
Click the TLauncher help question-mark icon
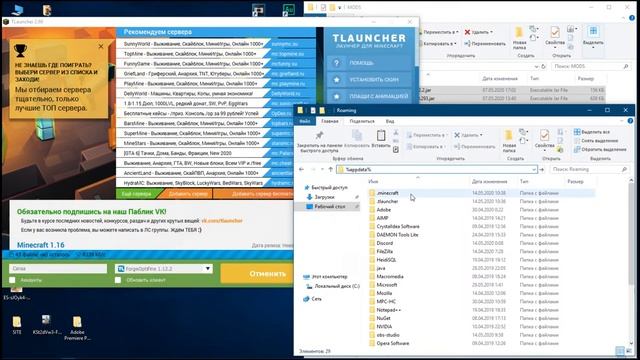[x=336, y=63]
